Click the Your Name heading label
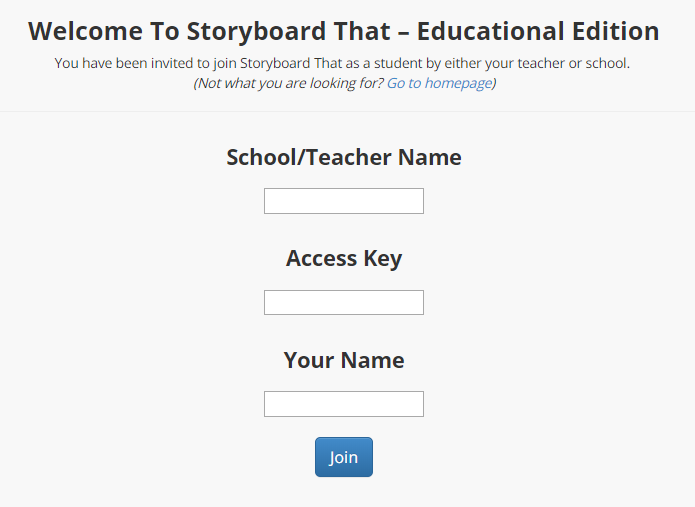695x507 pixels. click(x=344, y=360)
